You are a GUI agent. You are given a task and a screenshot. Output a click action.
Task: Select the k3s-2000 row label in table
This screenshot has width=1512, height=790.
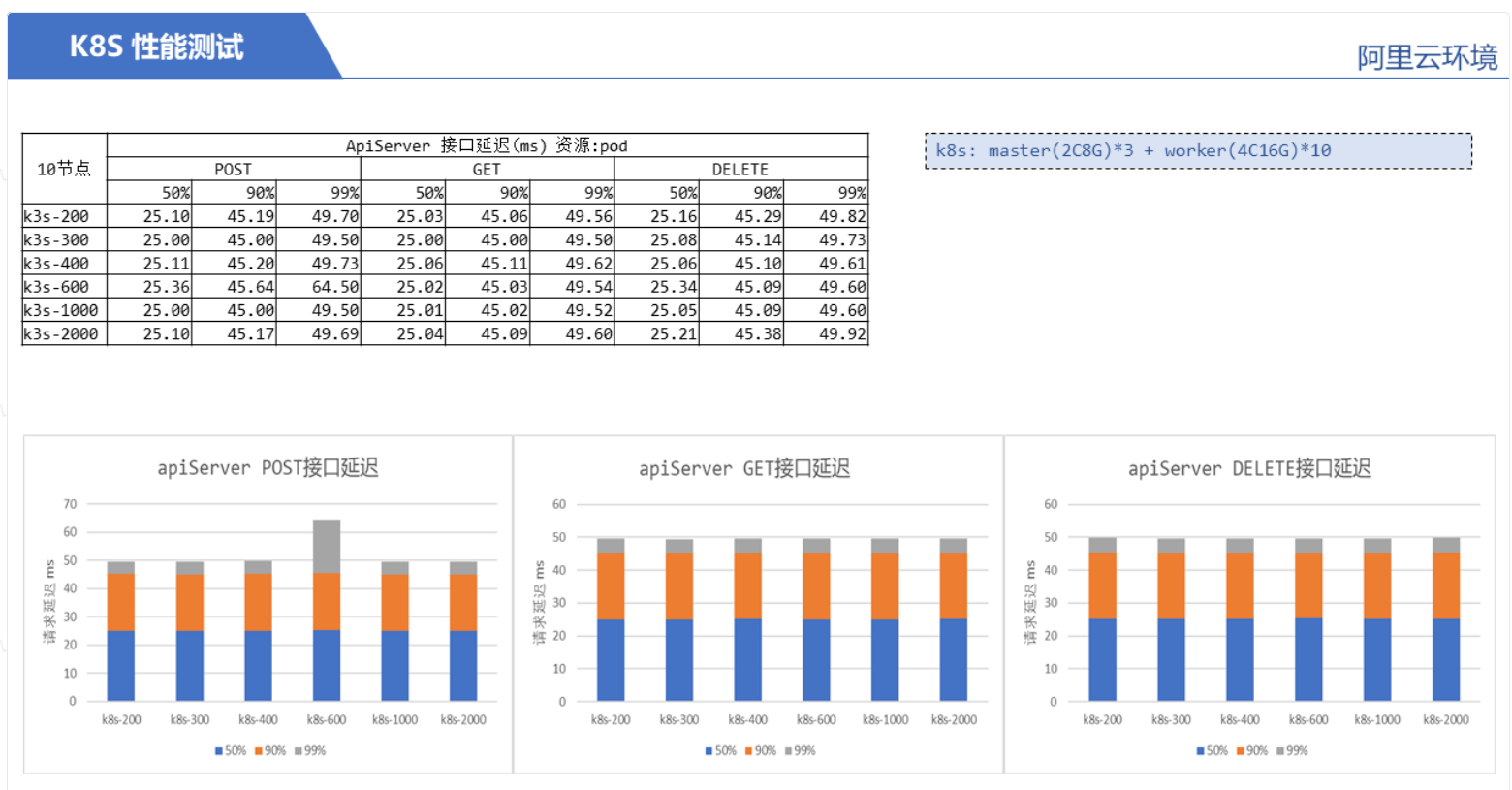point(61,334)
